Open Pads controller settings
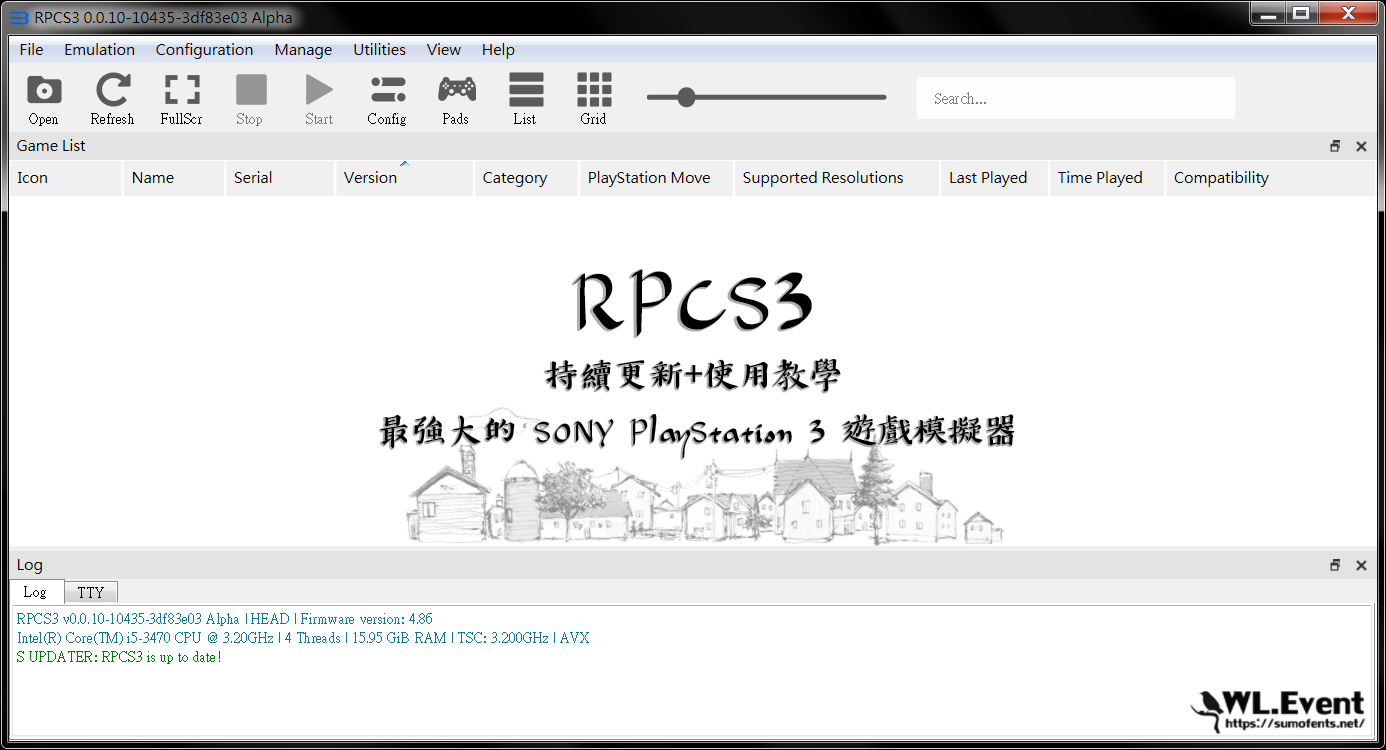Viewport: 1386px width, 750px height. coord(456,99)
